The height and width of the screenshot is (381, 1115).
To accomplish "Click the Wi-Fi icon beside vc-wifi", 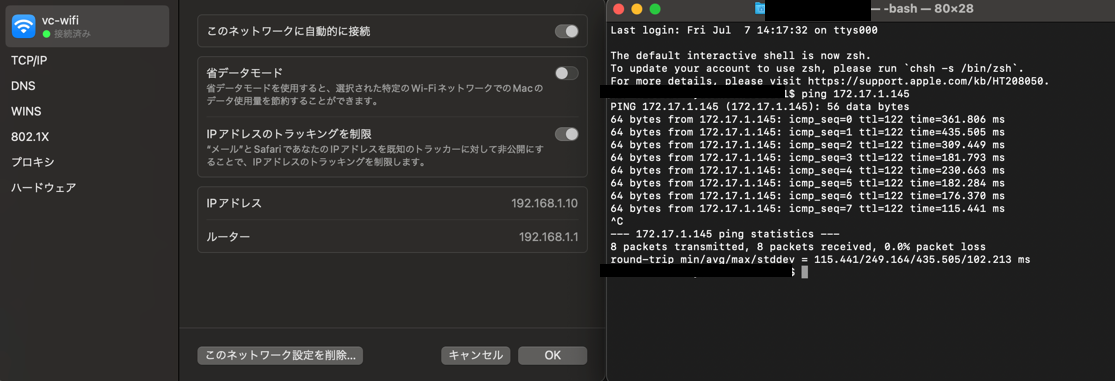I will (x=23, y=26).
